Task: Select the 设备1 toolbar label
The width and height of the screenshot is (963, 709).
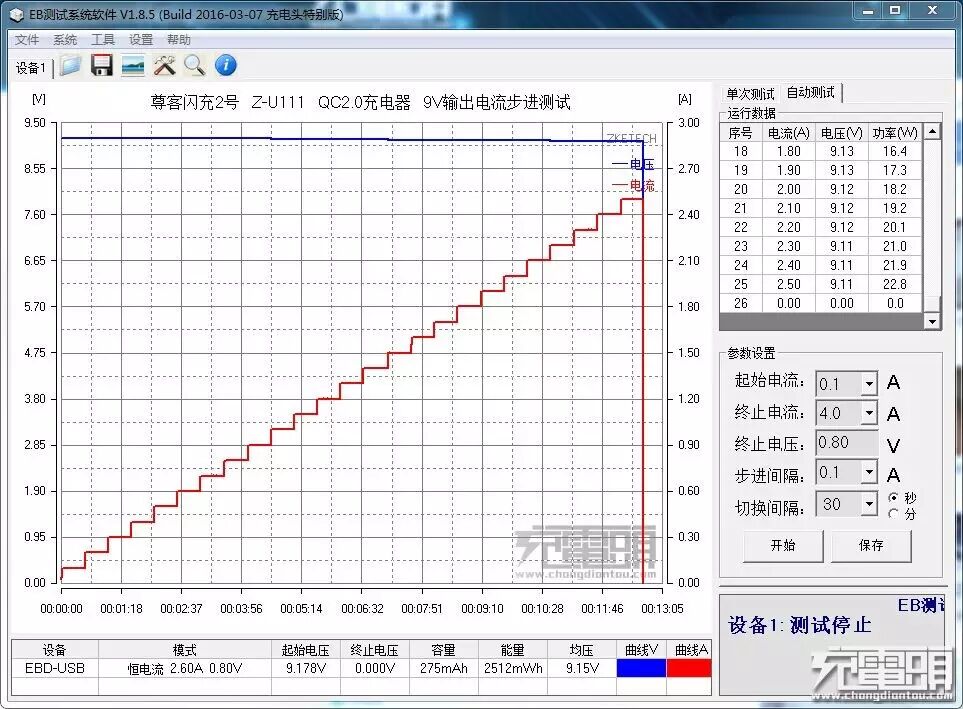Action: click(30, 68)
